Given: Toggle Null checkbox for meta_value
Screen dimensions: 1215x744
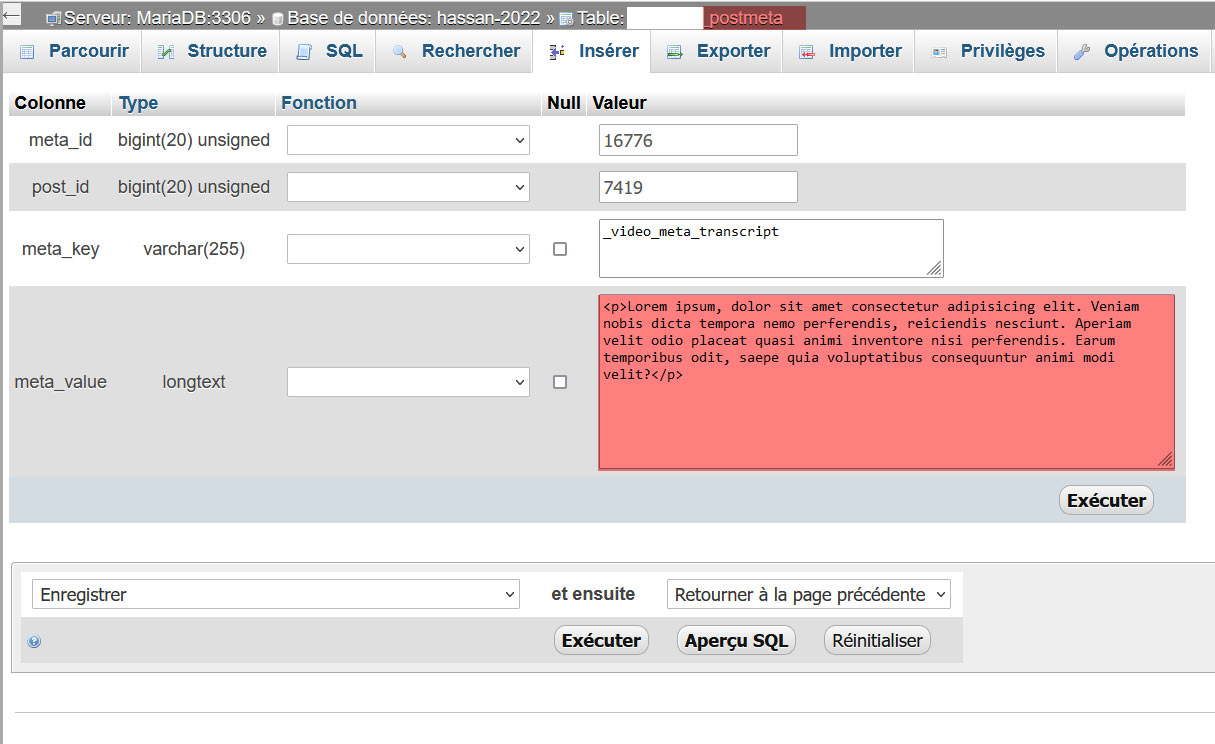Looking at the screenshot, I should [560, 382].
